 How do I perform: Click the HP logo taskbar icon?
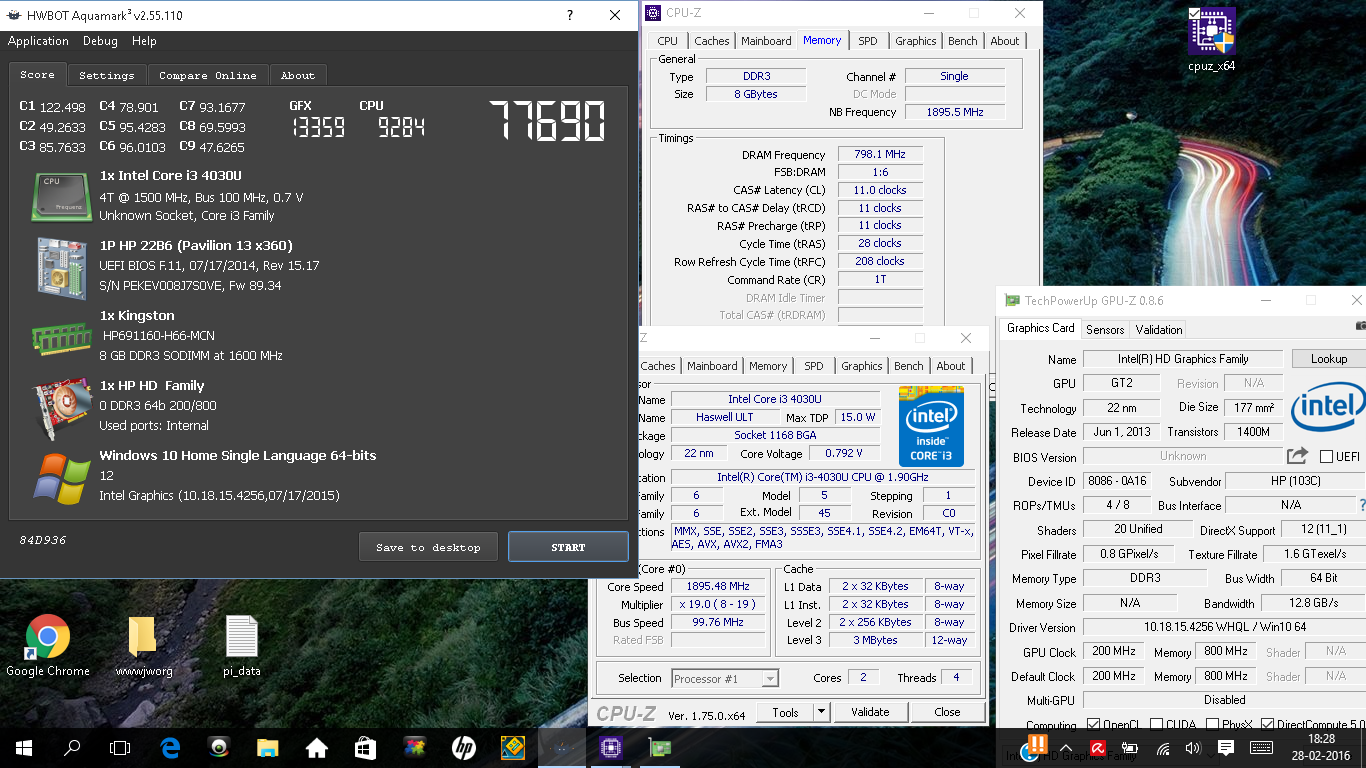pos(463,747)
